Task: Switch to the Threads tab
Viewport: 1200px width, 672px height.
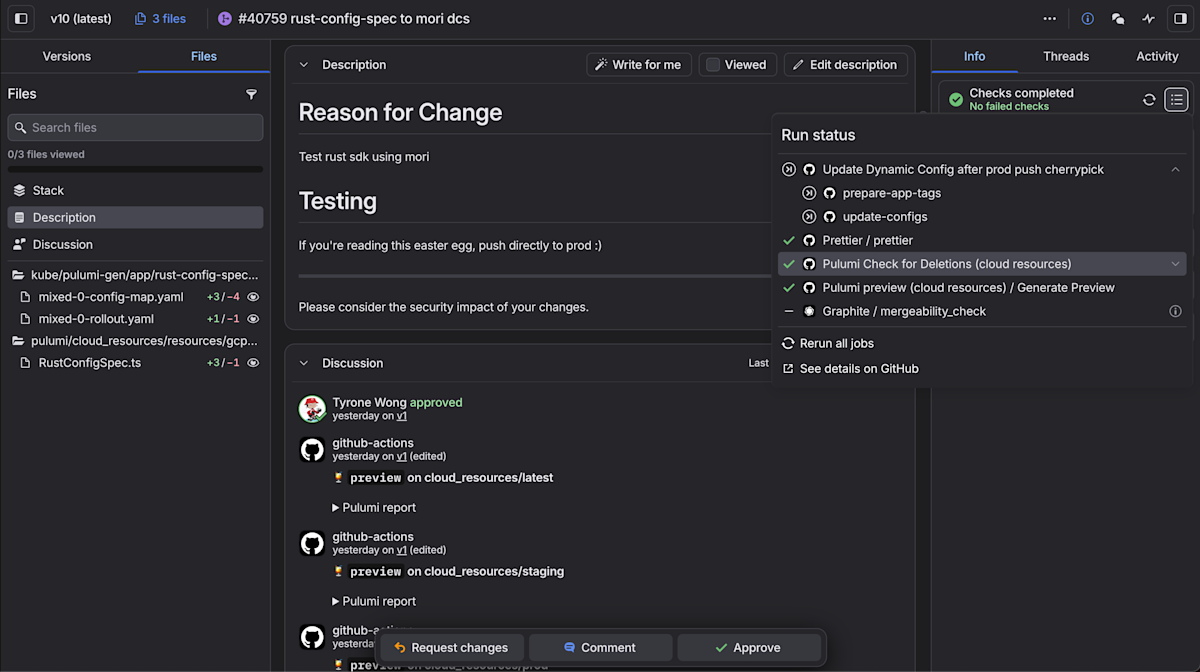Action: click(x=1066, y=56)
